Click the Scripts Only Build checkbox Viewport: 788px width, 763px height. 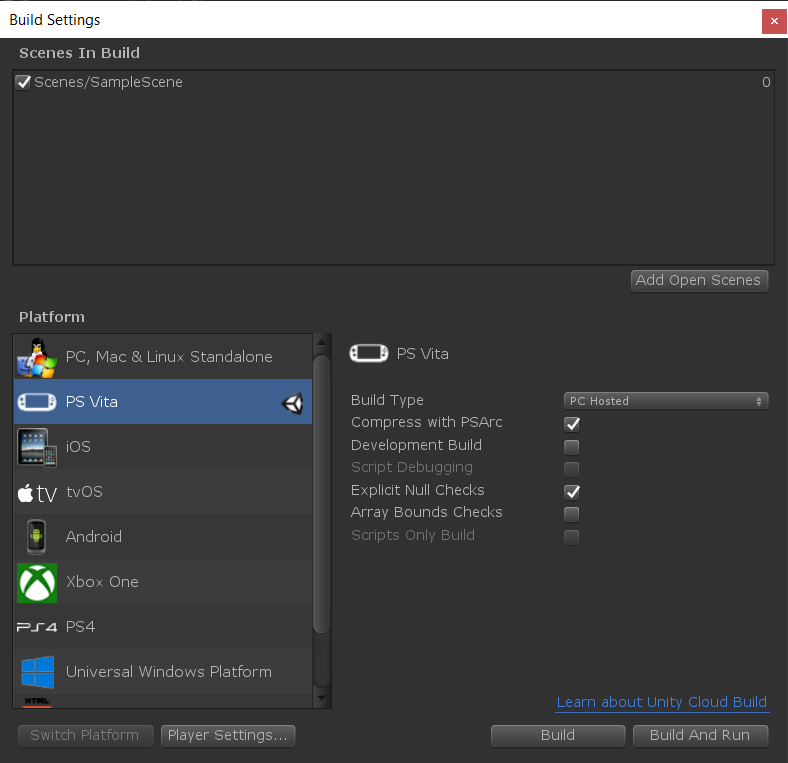point(571,537)
